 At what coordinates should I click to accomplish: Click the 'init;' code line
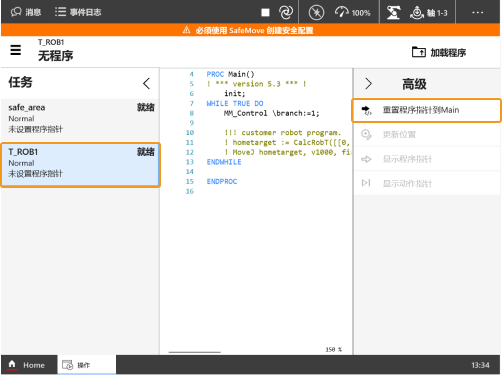(x=235, y=94)
